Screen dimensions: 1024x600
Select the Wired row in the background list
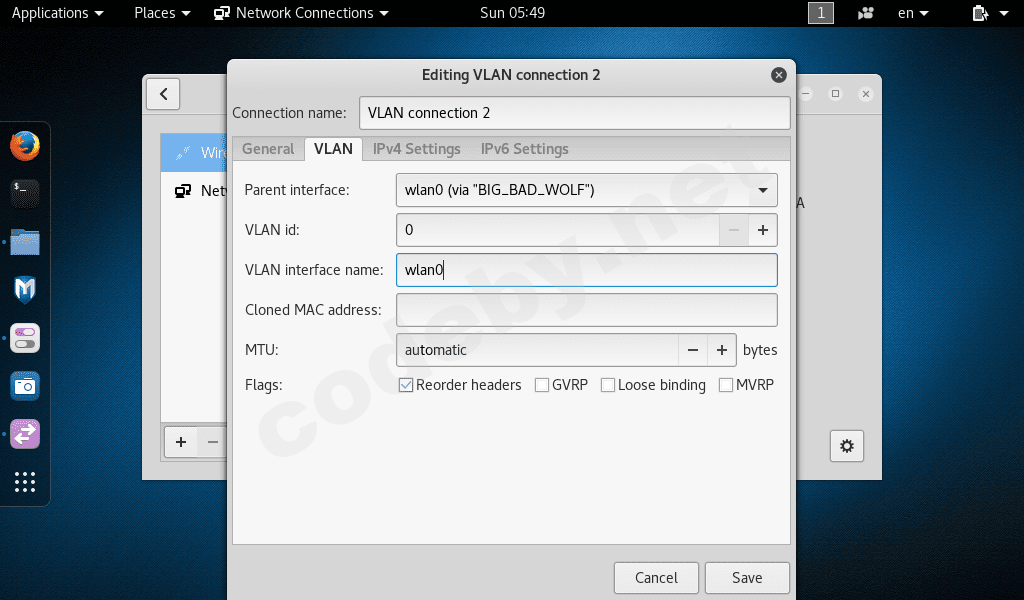194,153
